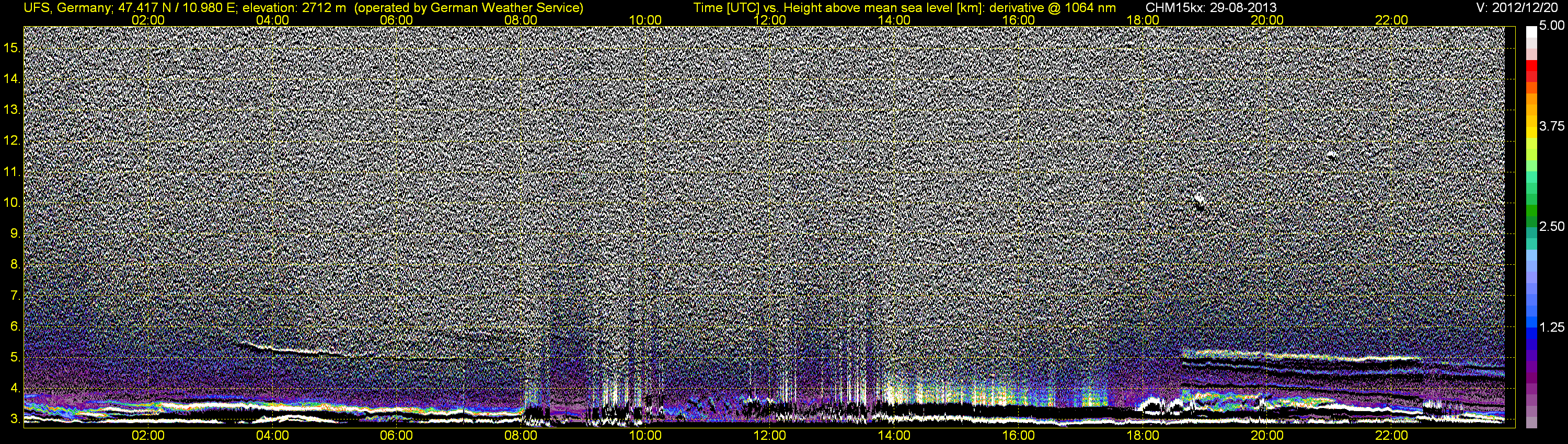Click '(operated by German Weather Service)' text
The height and width of the screenshot is (444, 1568).
468,8
